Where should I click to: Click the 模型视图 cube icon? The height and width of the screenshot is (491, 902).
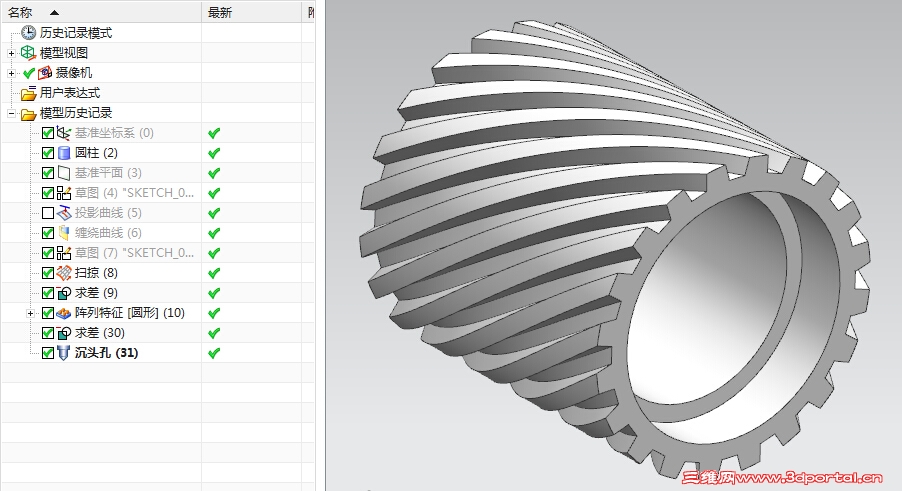click(28, 53)
